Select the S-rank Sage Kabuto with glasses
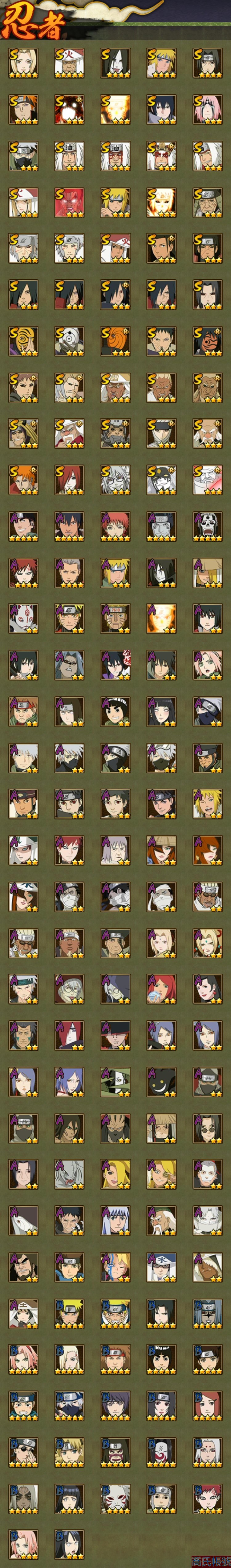 115,480
